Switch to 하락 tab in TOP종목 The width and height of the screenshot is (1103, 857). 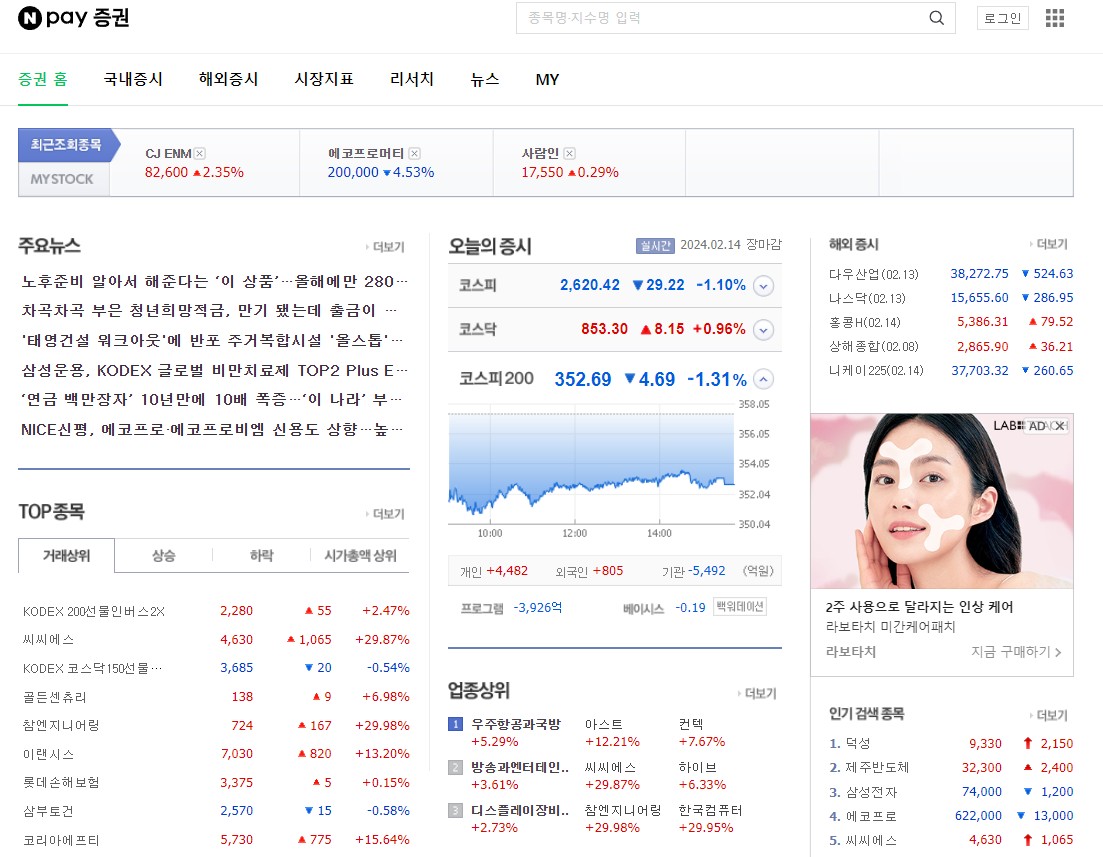(262, 555)
